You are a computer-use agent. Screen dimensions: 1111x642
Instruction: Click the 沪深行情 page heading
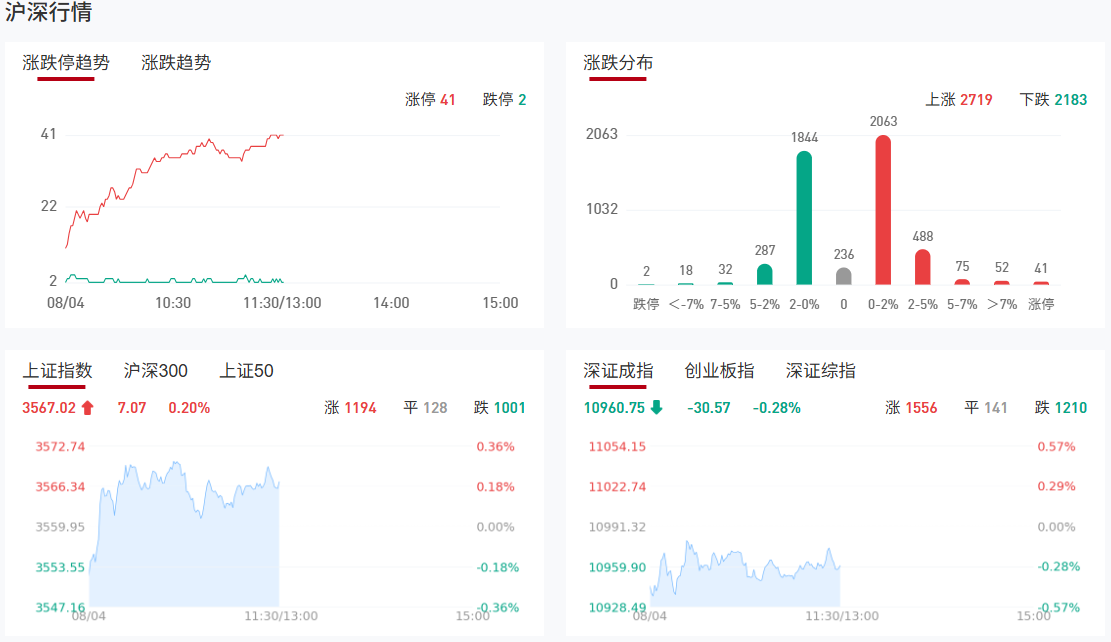50,13
